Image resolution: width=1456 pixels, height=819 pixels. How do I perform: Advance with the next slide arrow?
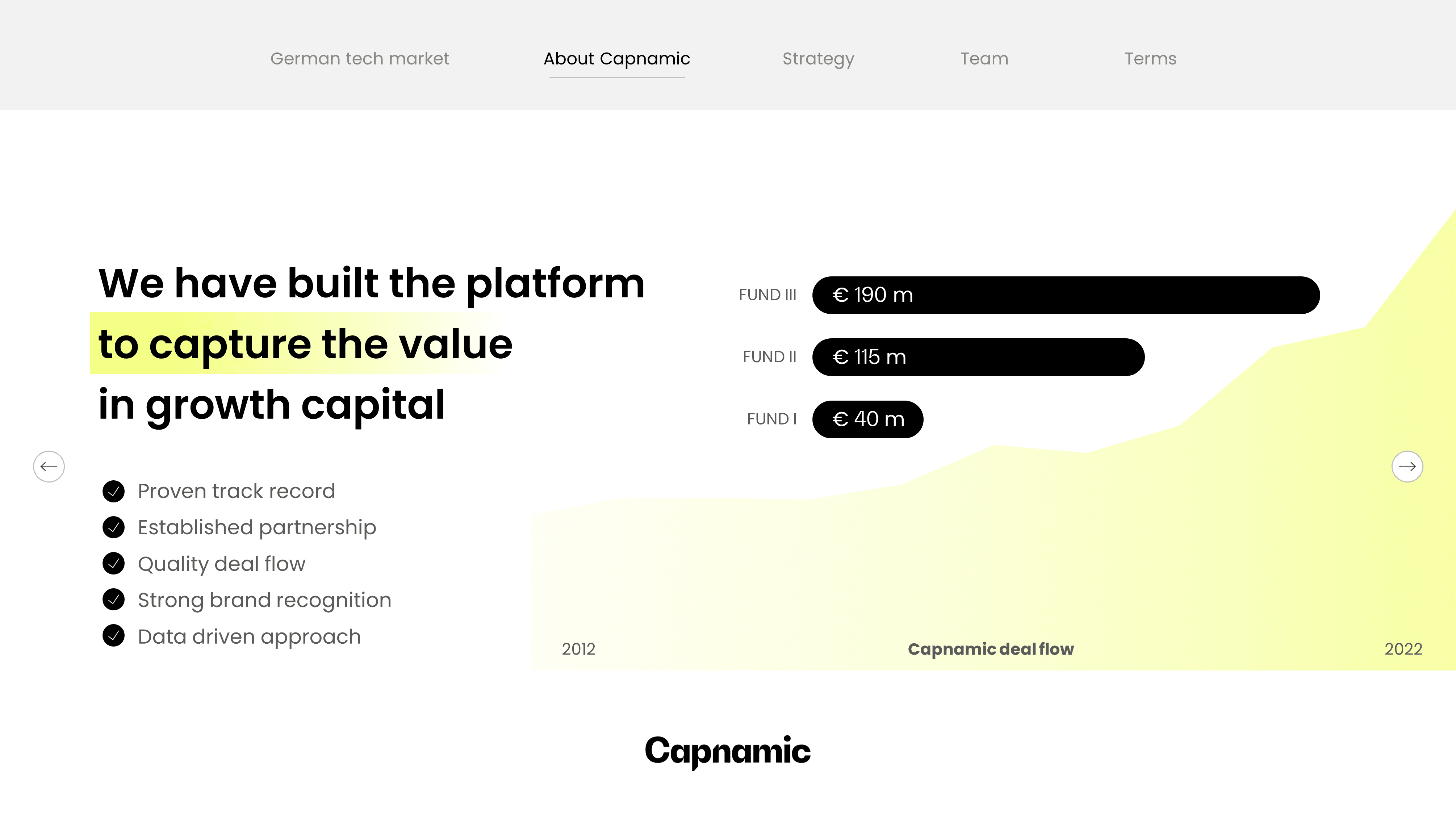[x=1407, y=466]
